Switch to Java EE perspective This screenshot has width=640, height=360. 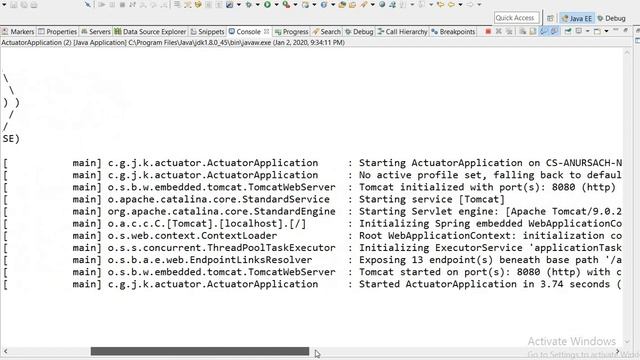coord(577,18)
